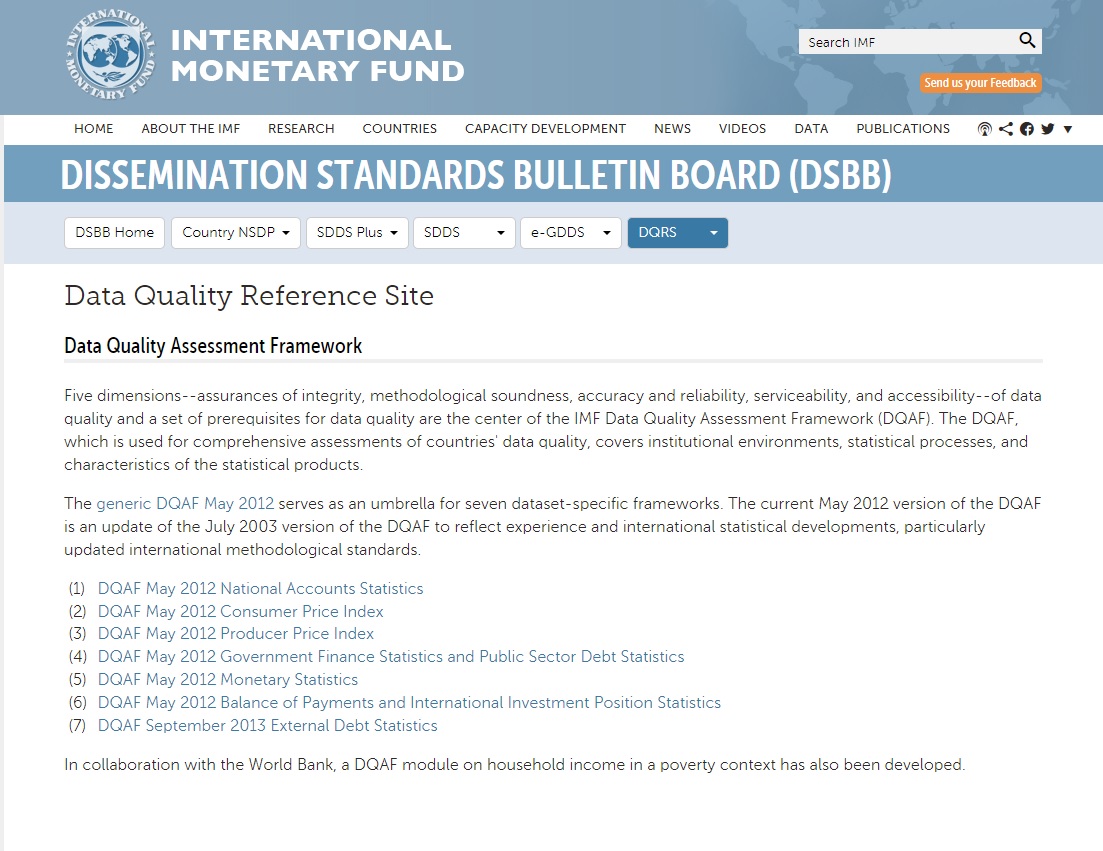Open ABOUT THE IMF menu
Viewport: 1103px width, 851px height.
point(191,129)
